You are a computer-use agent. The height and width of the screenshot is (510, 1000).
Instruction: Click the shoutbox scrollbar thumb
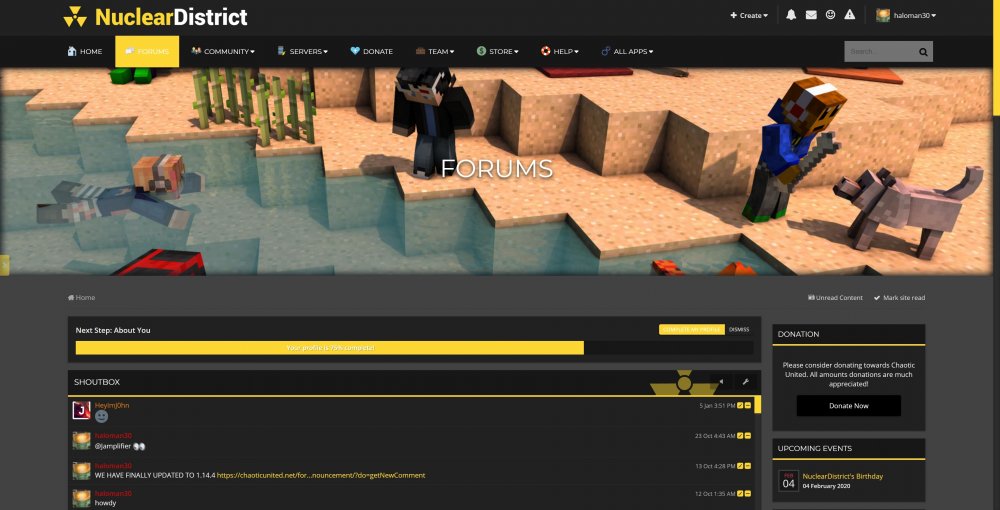tap(758, 405)
